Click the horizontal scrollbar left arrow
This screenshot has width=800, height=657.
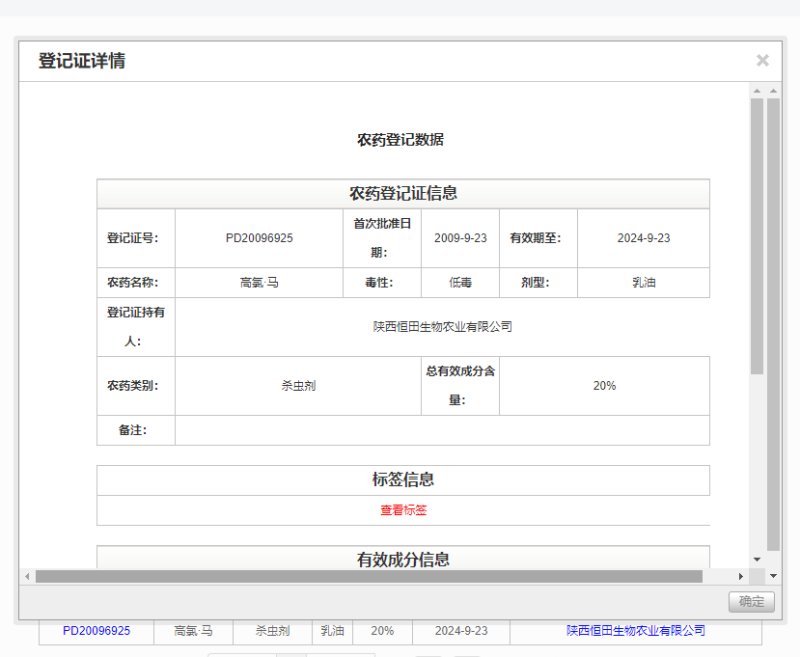point(27,576)
